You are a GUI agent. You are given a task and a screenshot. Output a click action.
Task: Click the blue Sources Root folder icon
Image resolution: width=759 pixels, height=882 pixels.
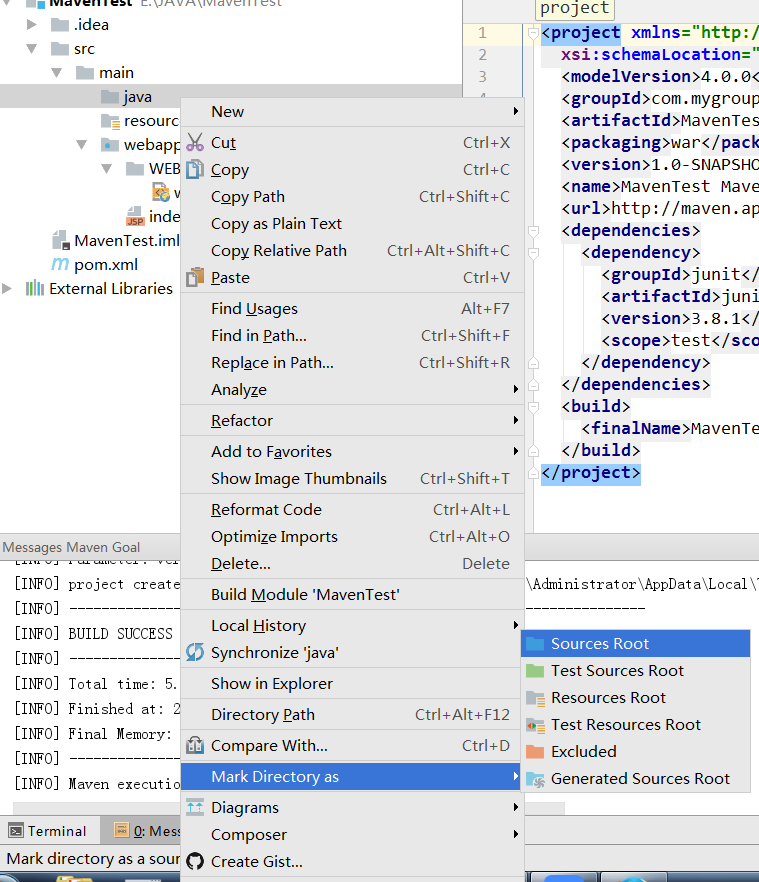[535, 644]
